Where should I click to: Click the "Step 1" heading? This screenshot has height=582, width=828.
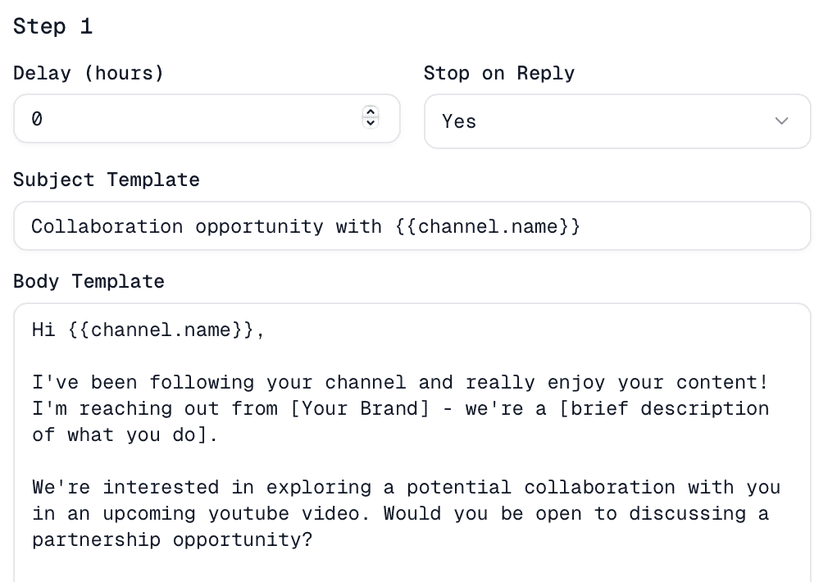click(x=53, y=26)
